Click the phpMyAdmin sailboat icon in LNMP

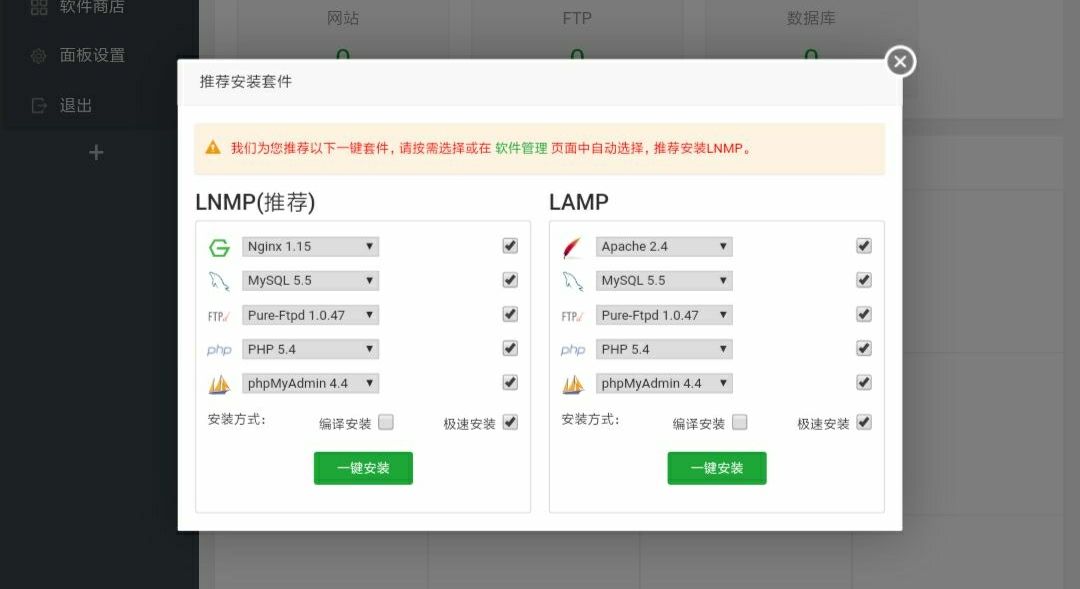pos(219,384)
